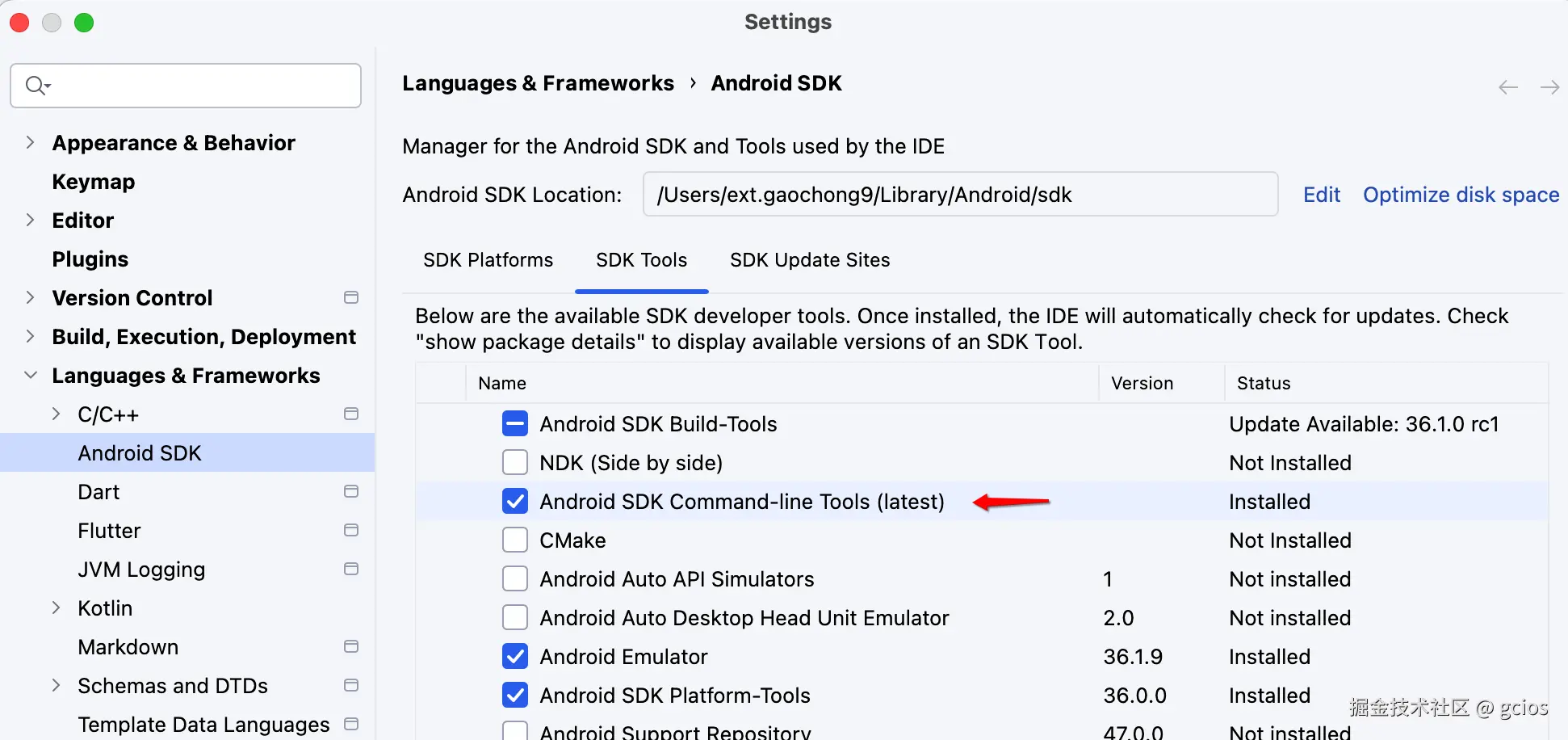Click project-level icon beside Version Control
Viewport: 1568px width, 740px height.
(x=351, y=298)
